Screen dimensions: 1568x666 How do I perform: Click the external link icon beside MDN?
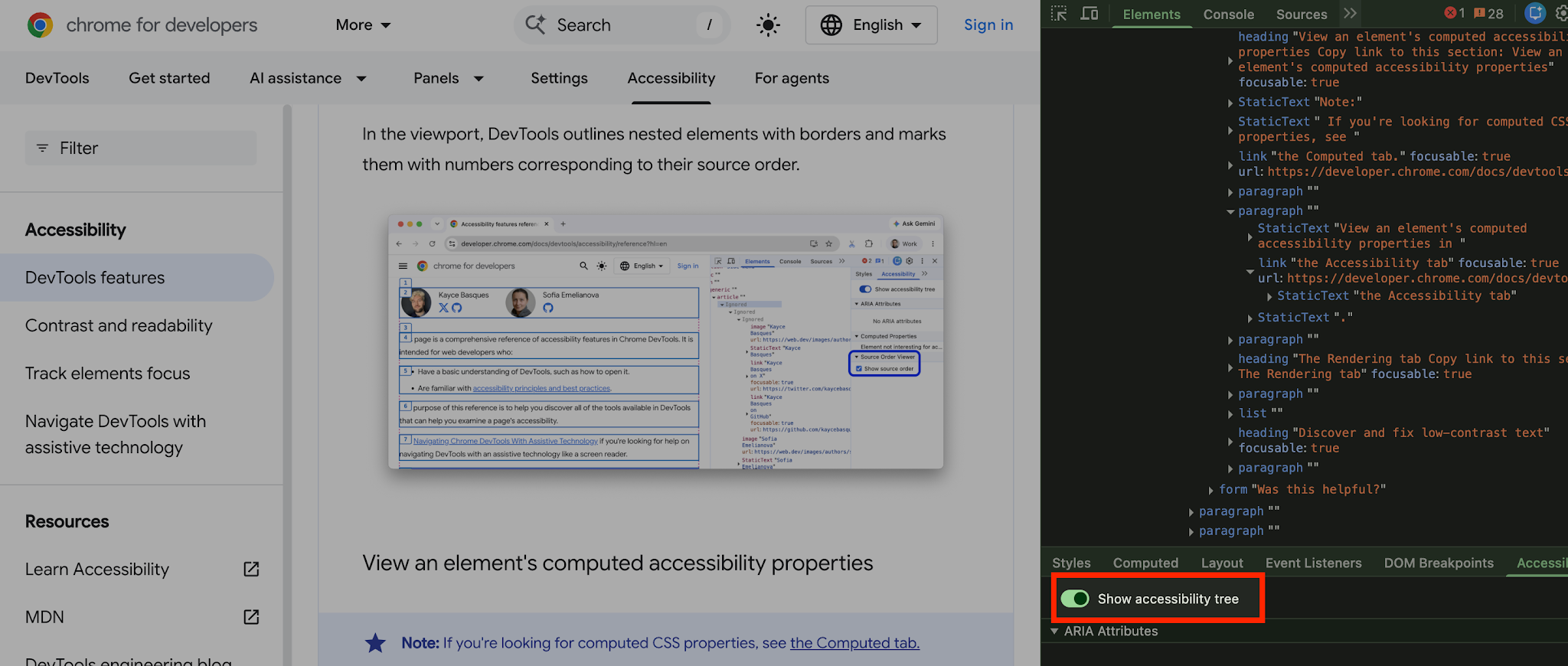251,617
